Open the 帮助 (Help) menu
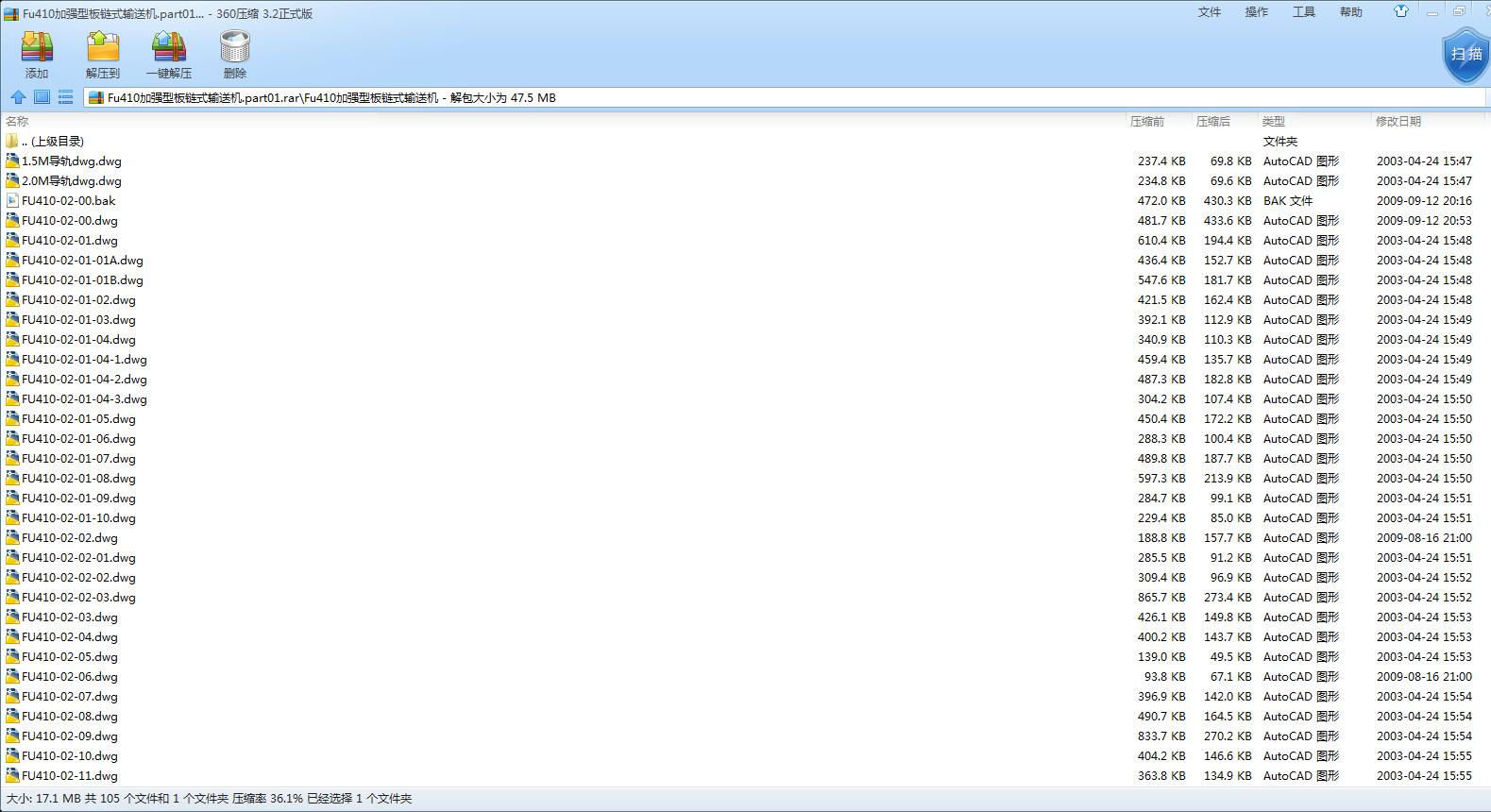The image size is (1491, 812). pos(1351,12)
